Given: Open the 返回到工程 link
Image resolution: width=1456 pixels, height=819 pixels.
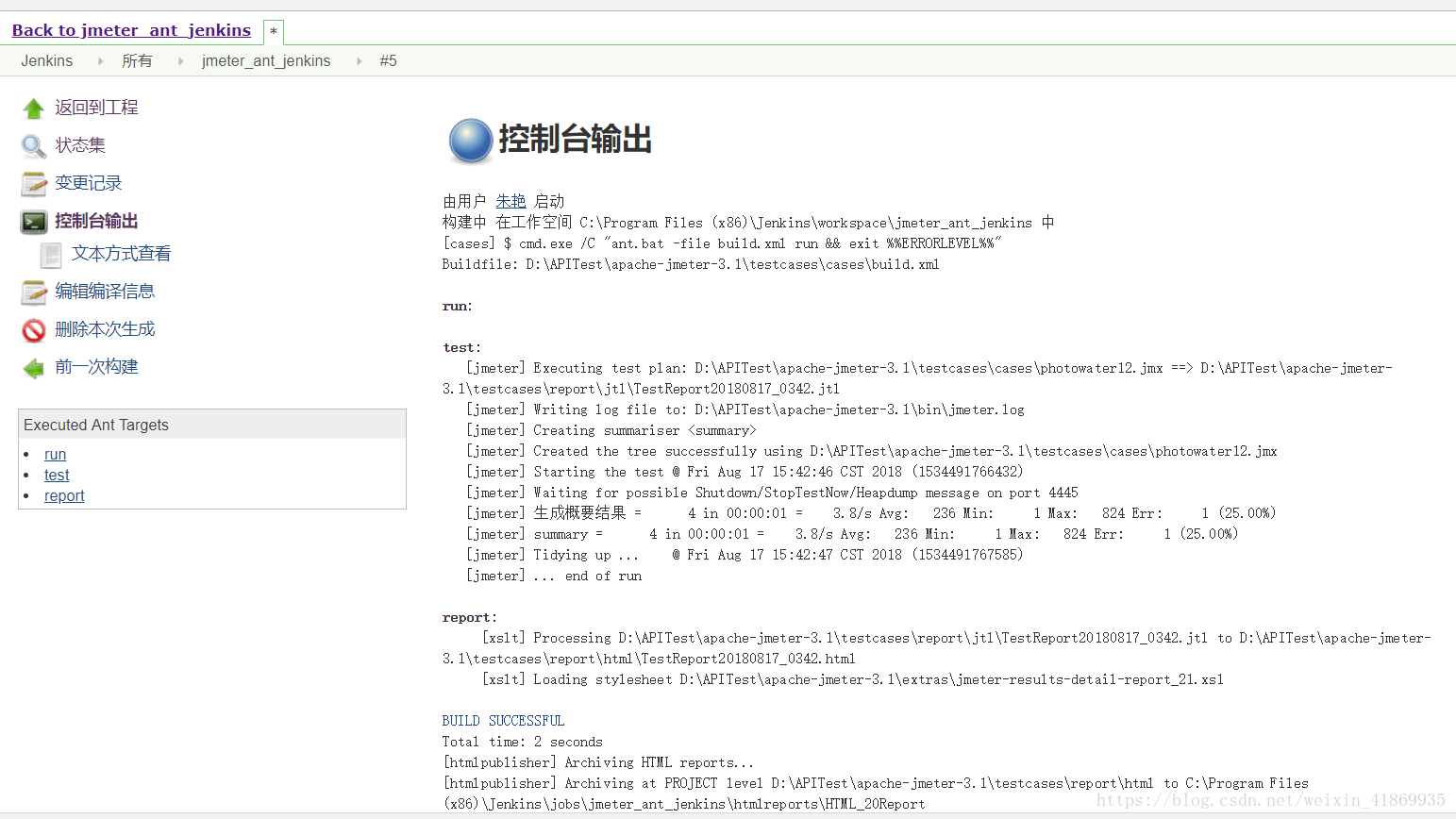Looking at the screenshot, I should click(96, 108).
